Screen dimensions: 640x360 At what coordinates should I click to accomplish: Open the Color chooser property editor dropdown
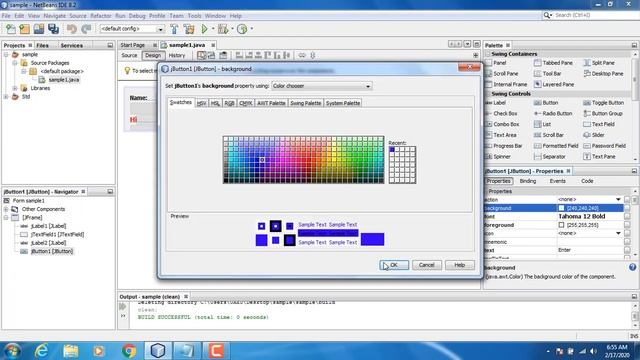(x=368, y=87)
